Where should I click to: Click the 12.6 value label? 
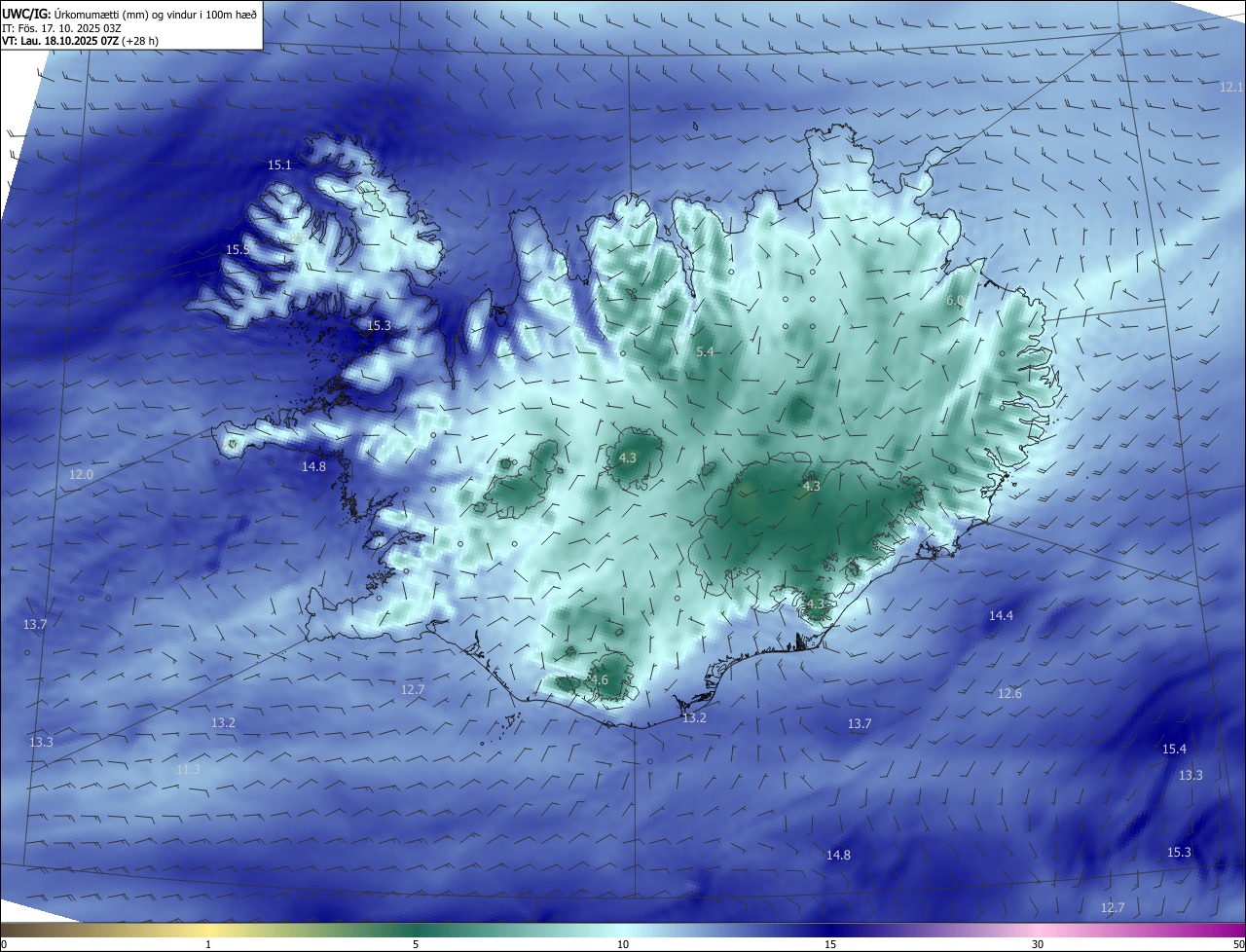[x=1009, y=694]
